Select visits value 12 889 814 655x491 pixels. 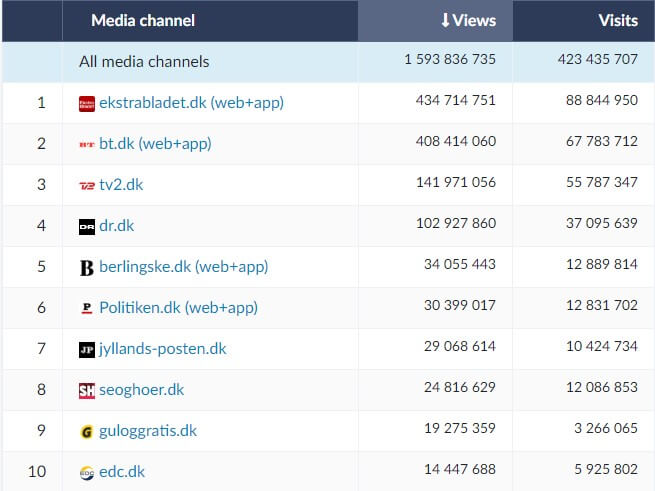tap(602, 264)
